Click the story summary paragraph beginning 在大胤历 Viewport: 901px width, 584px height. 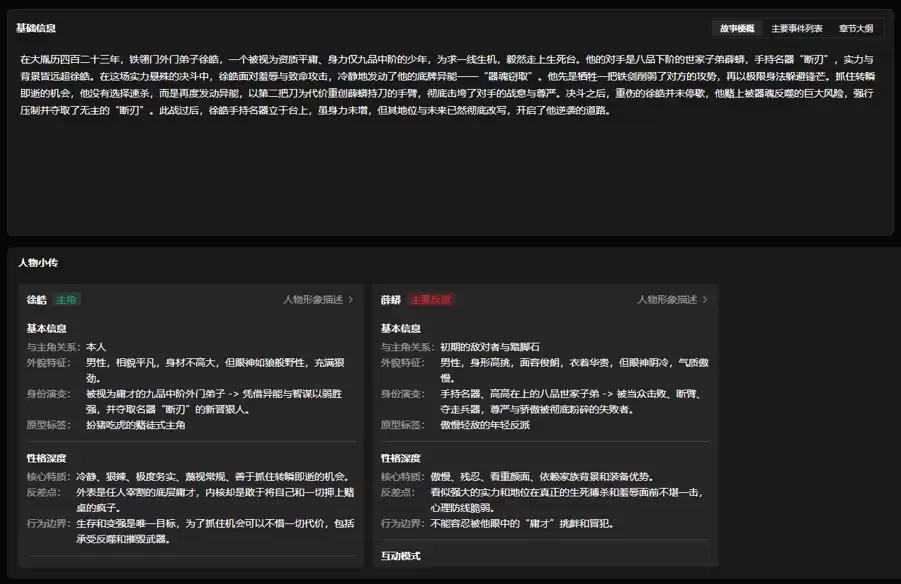click(x=448, y=84)
